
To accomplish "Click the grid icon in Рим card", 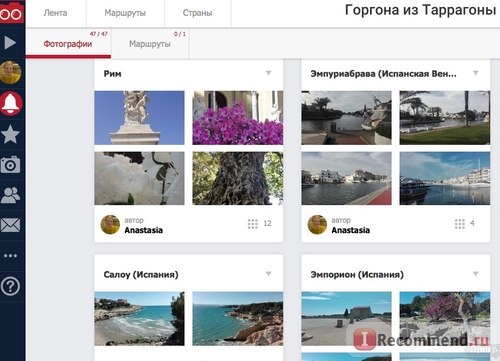I will (x=253, y=224).
